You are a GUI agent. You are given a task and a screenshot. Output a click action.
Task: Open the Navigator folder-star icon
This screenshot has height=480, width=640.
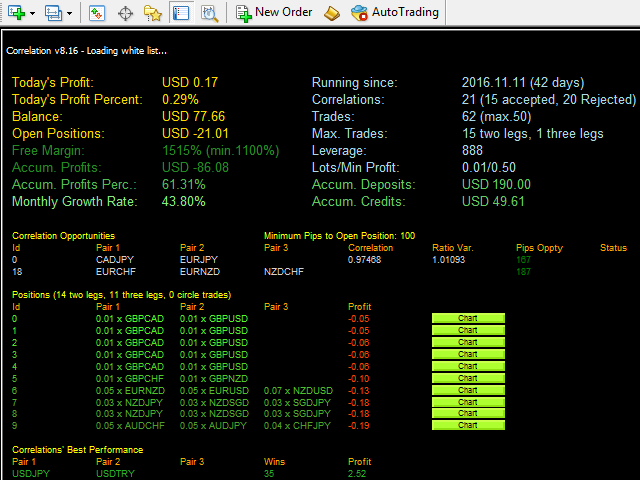tap(153, 13)
